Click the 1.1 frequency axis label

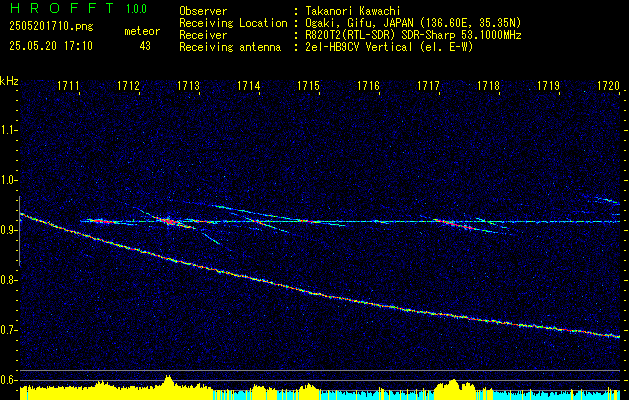coord(8,130)
